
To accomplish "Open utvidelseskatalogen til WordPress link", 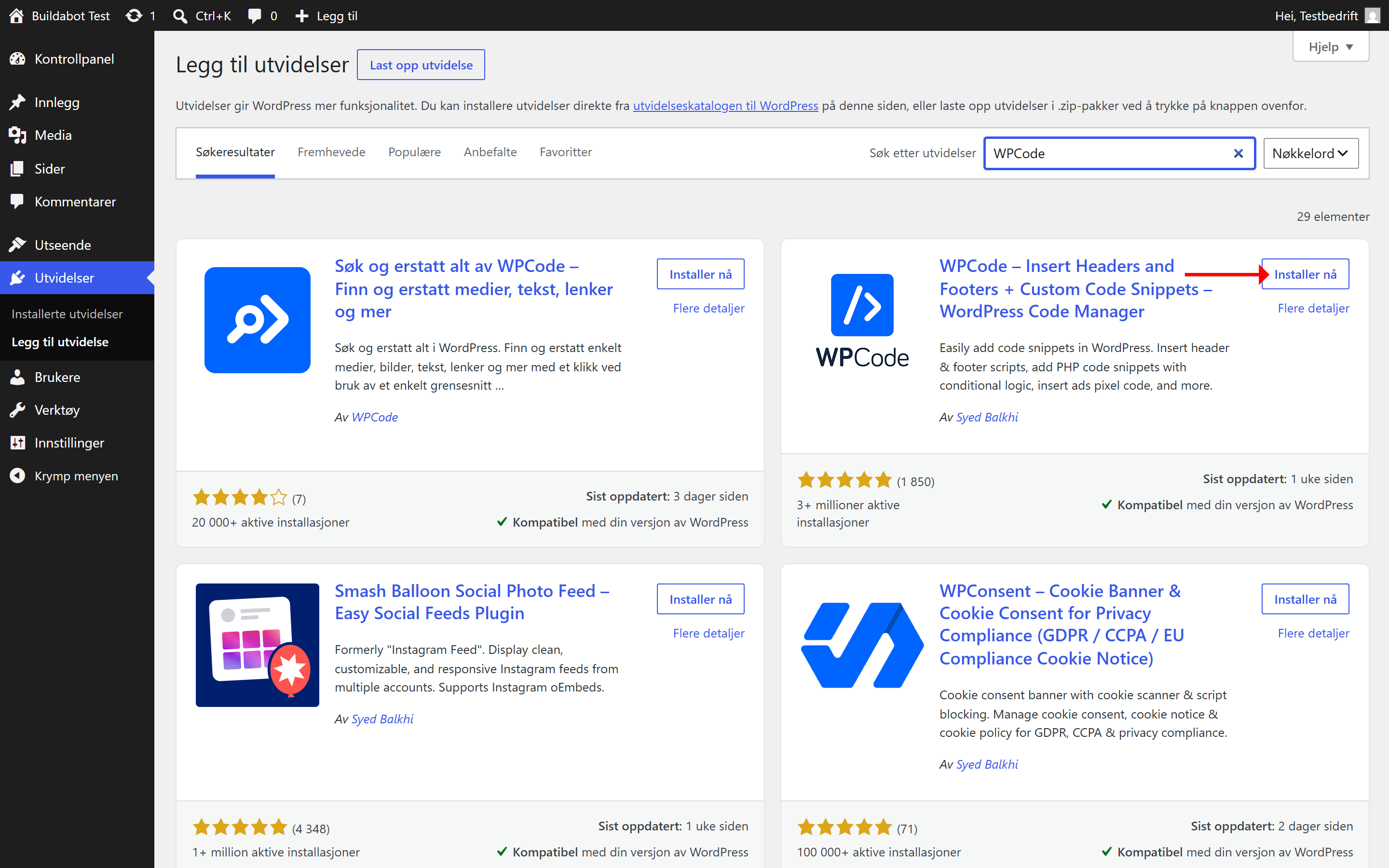I will pos(725,106).
